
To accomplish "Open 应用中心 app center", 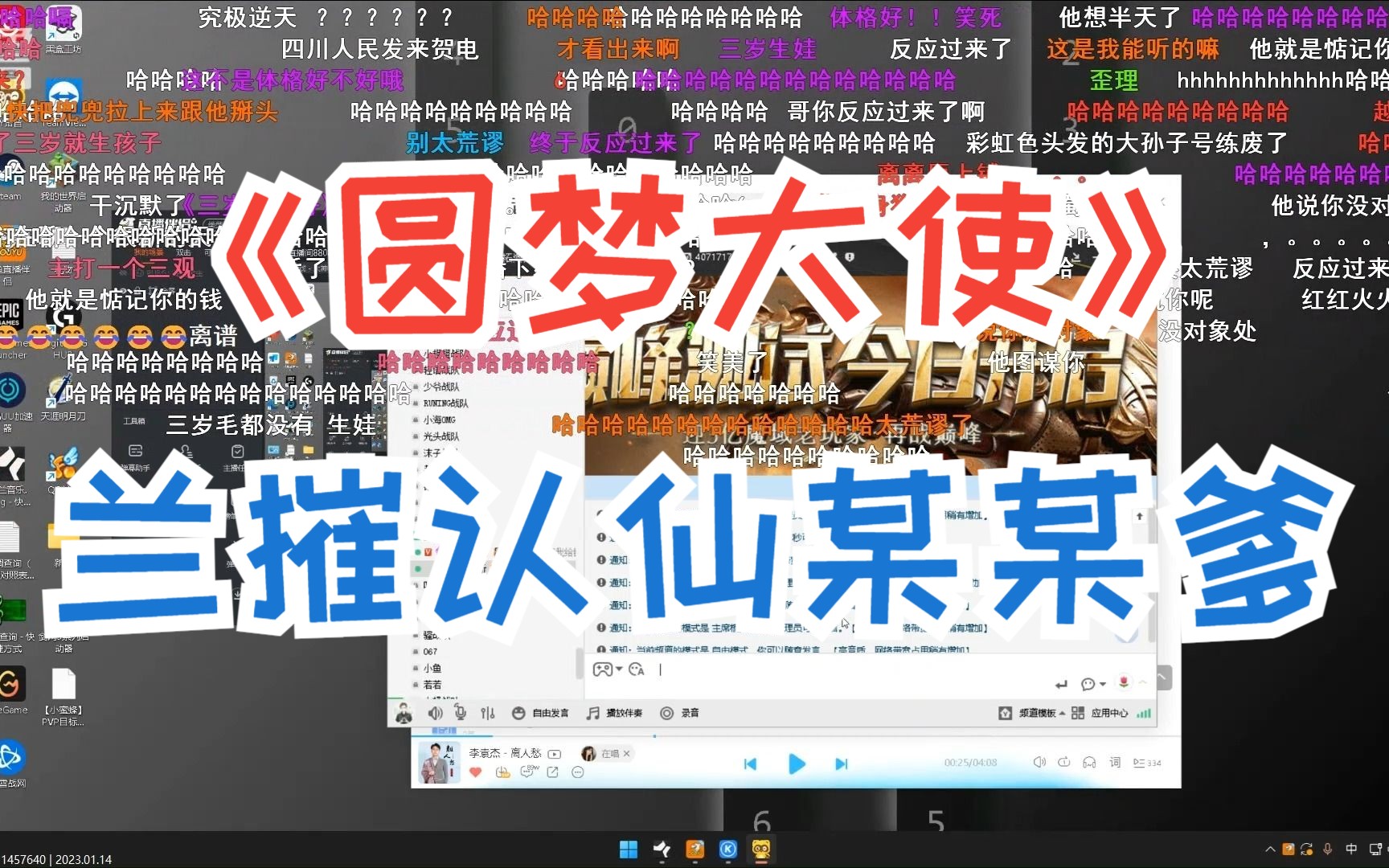I will tap(1100, 713).
